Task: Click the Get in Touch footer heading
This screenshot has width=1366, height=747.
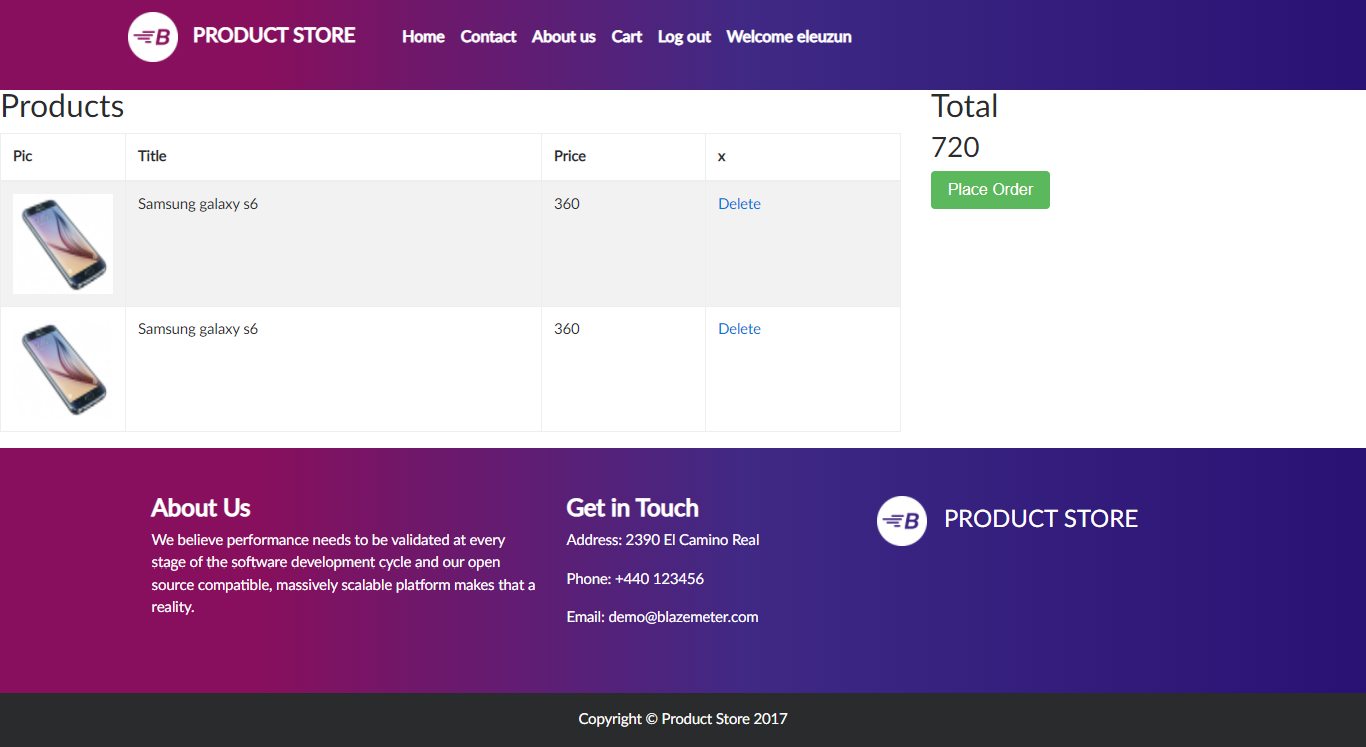Action: pos(632,508)
